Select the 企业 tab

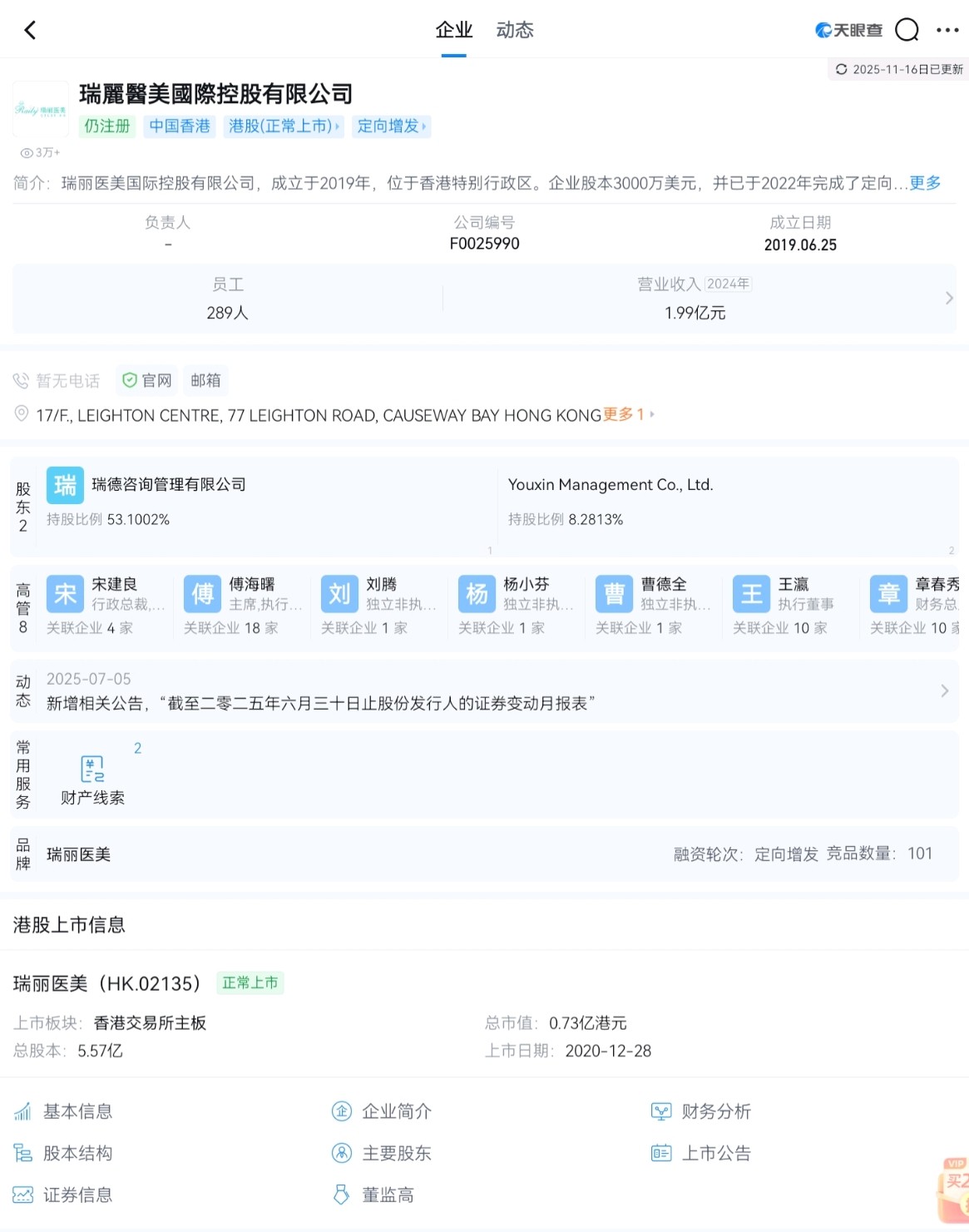coord(452,29)
